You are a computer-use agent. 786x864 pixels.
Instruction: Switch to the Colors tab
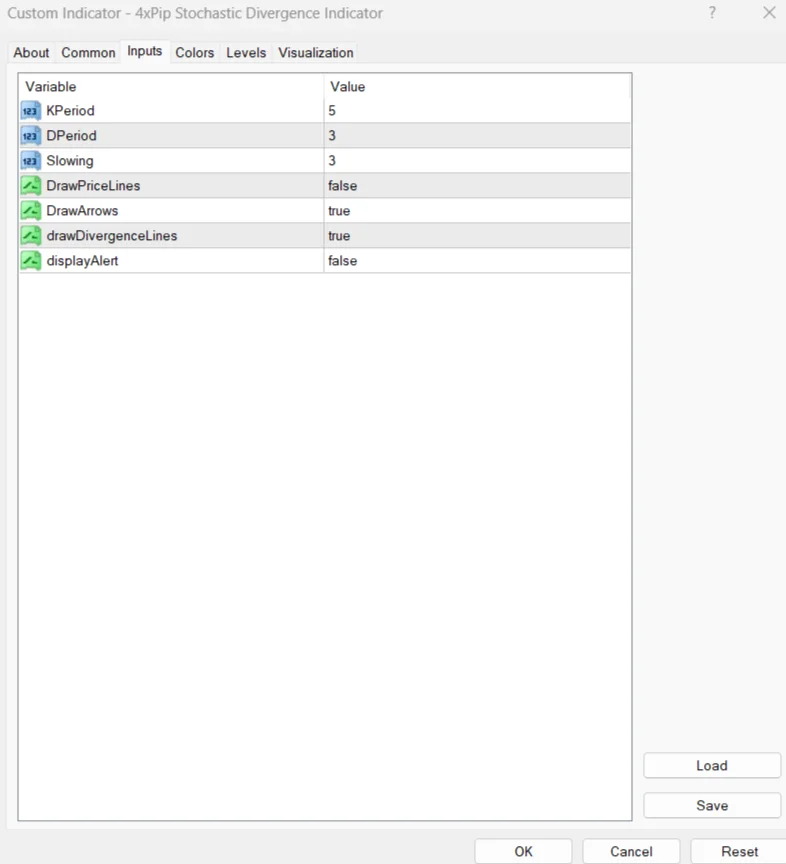[x=195, y=53]
